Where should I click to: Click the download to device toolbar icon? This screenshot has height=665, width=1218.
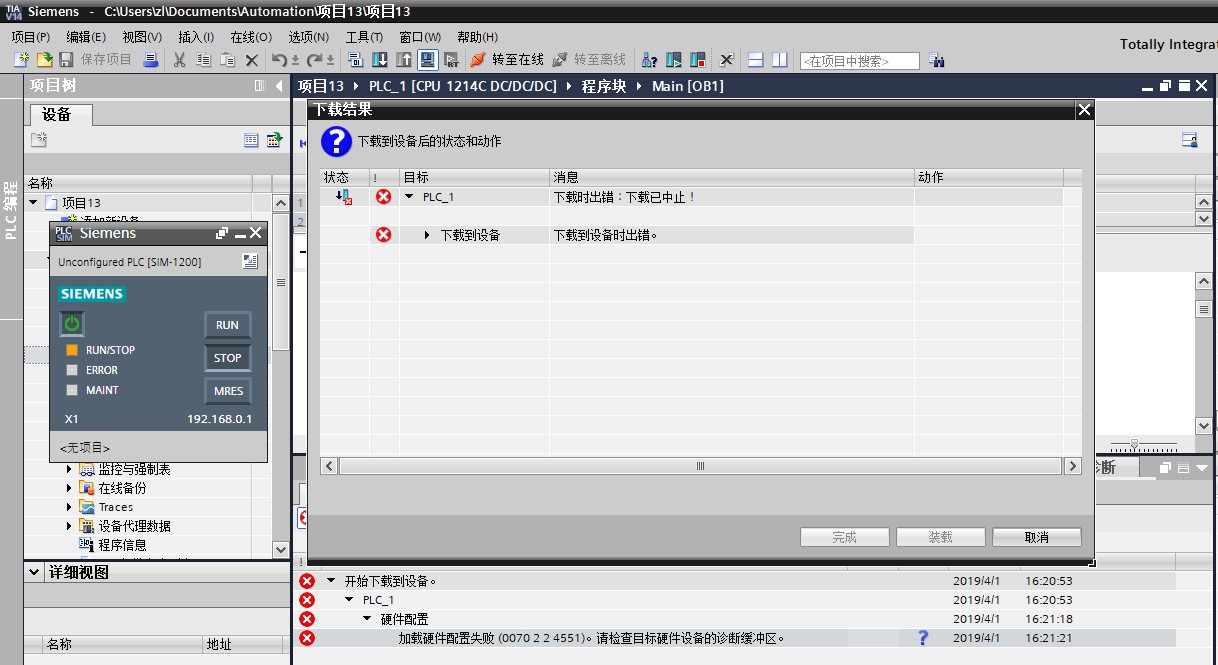pyautogui.click(x=380, y=60)
